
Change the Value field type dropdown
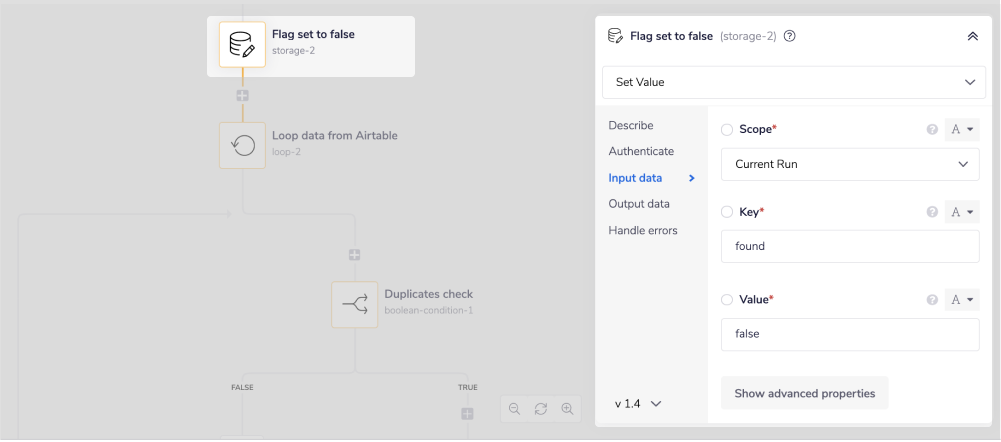point(962,300)
